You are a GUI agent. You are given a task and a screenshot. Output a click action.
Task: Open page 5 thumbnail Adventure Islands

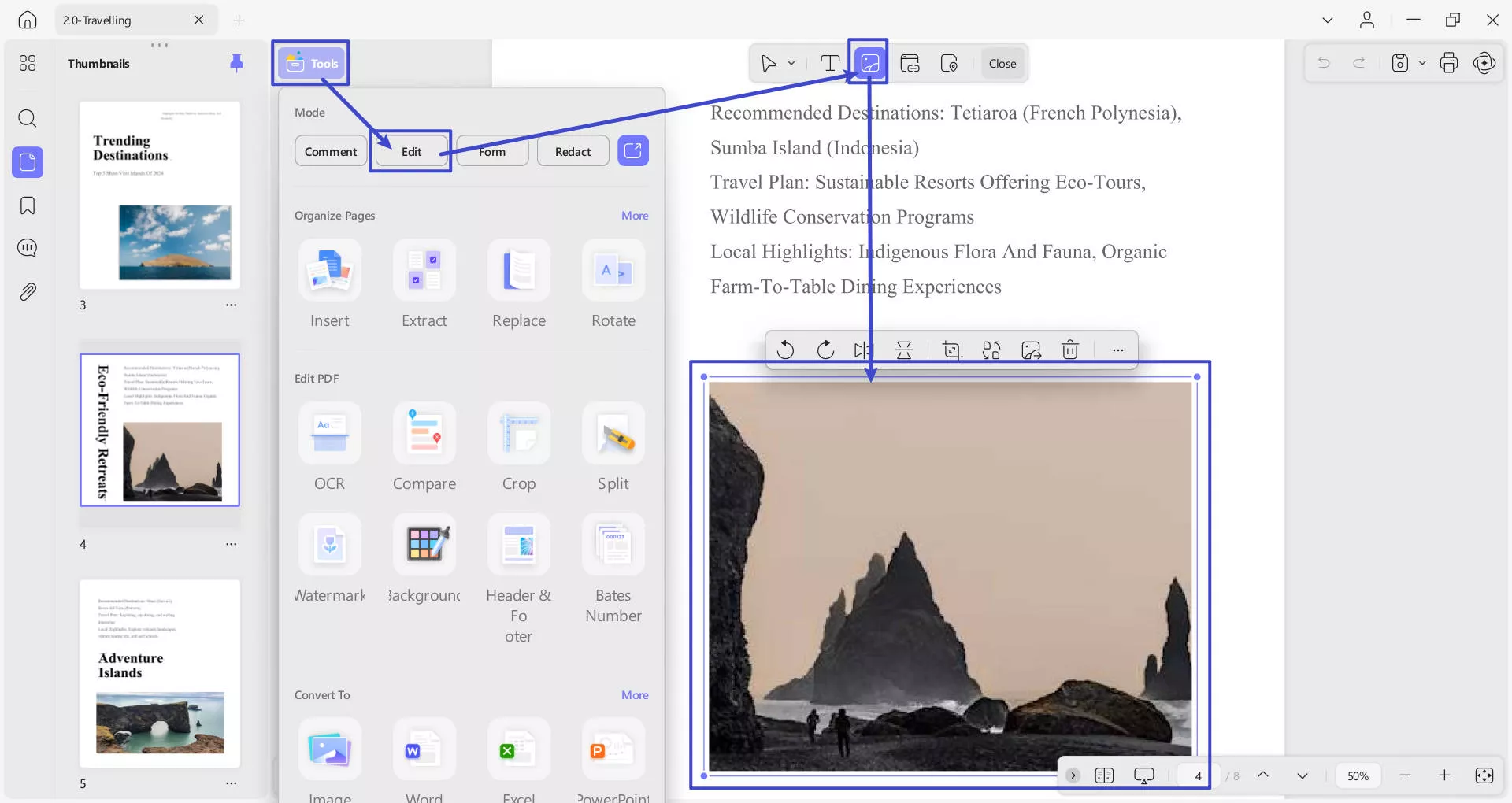160,674
